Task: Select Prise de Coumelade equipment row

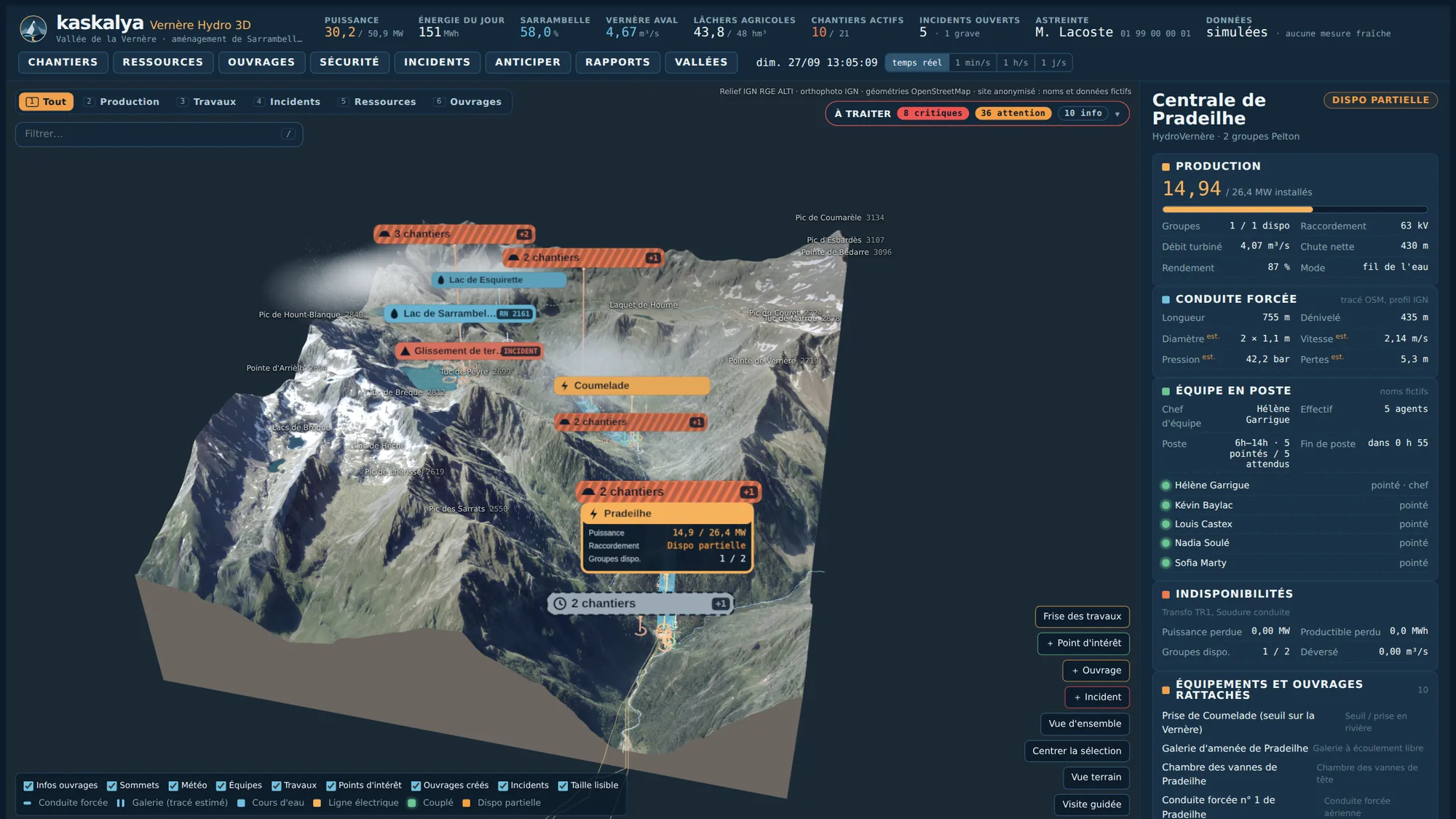Action: coord(1294,722)
